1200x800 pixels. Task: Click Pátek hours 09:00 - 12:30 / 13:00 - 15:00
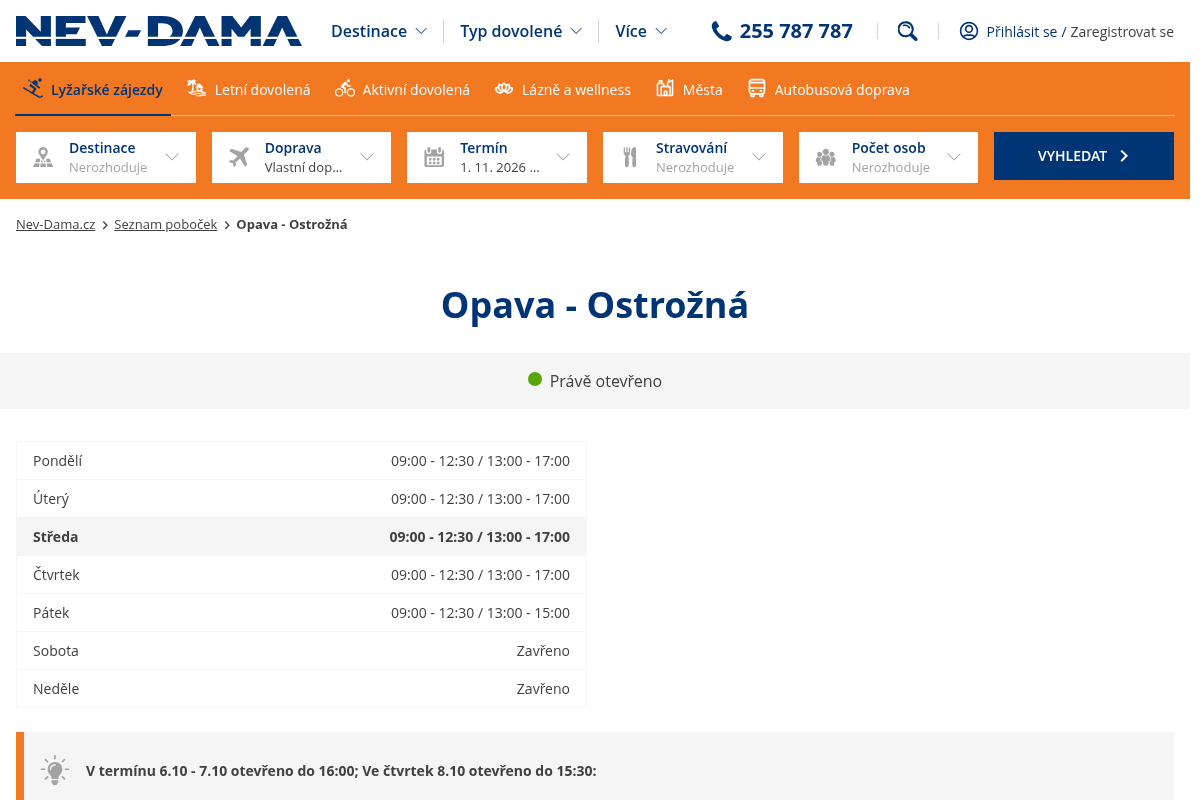coord(480,613)
